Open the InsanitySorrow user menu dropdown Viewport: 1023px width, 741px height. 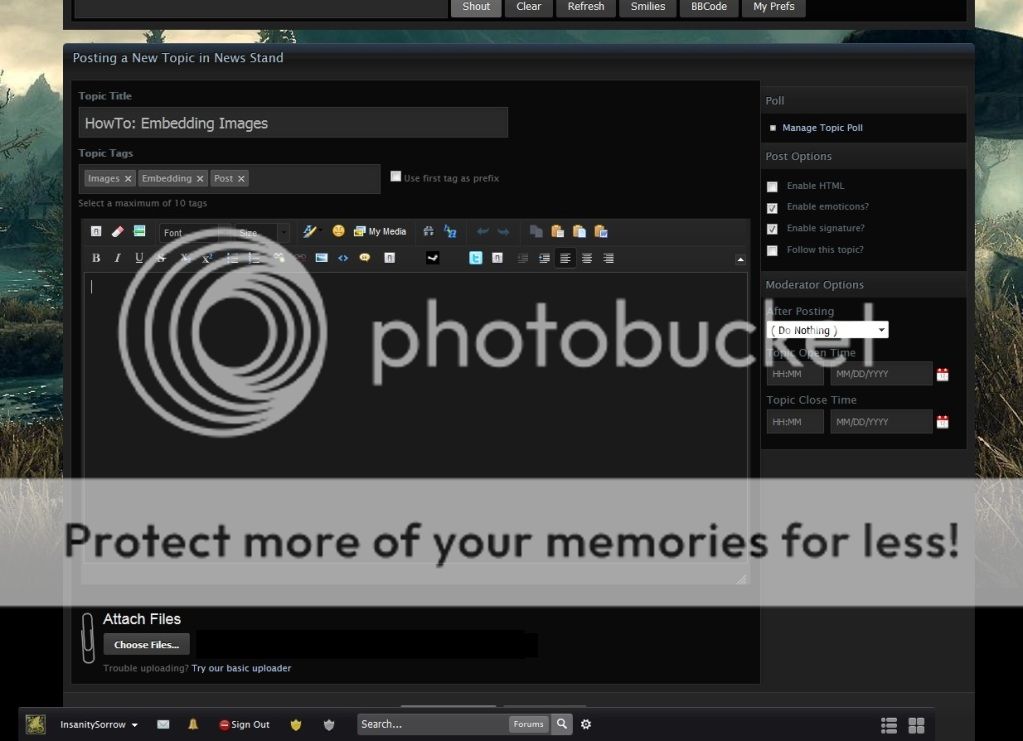point(99,724)
